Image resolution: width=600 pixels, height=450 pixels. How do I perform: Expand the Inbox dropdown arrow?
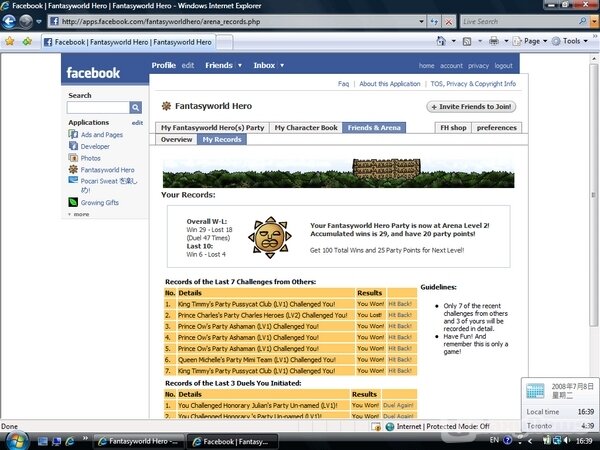281,66
